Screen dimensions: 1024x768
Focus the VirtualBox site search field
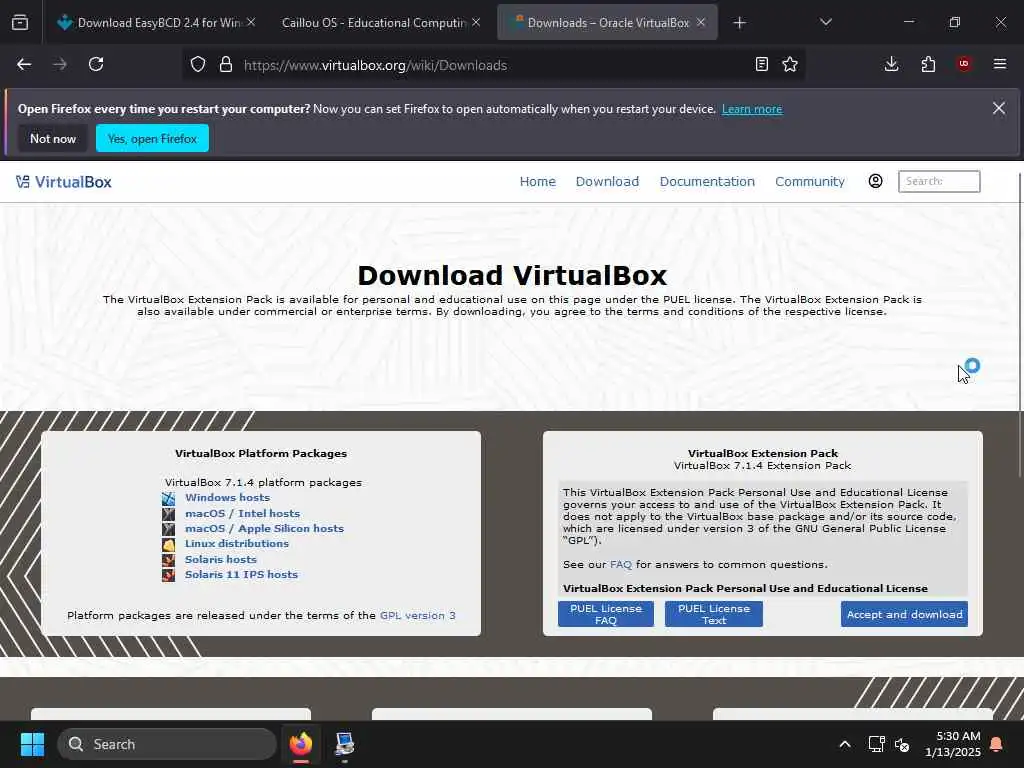pos(939,181)
